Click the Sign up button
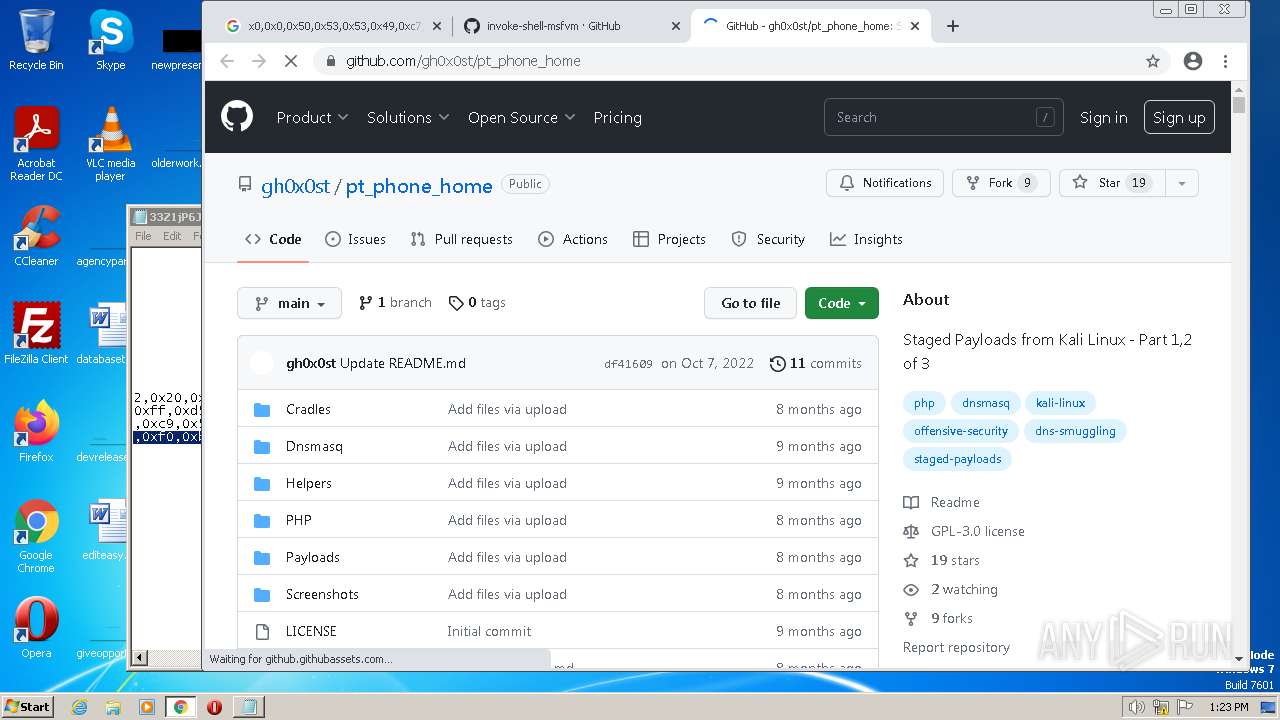This screenshot has width=1280, height=720. click(x=1179, y=117)
